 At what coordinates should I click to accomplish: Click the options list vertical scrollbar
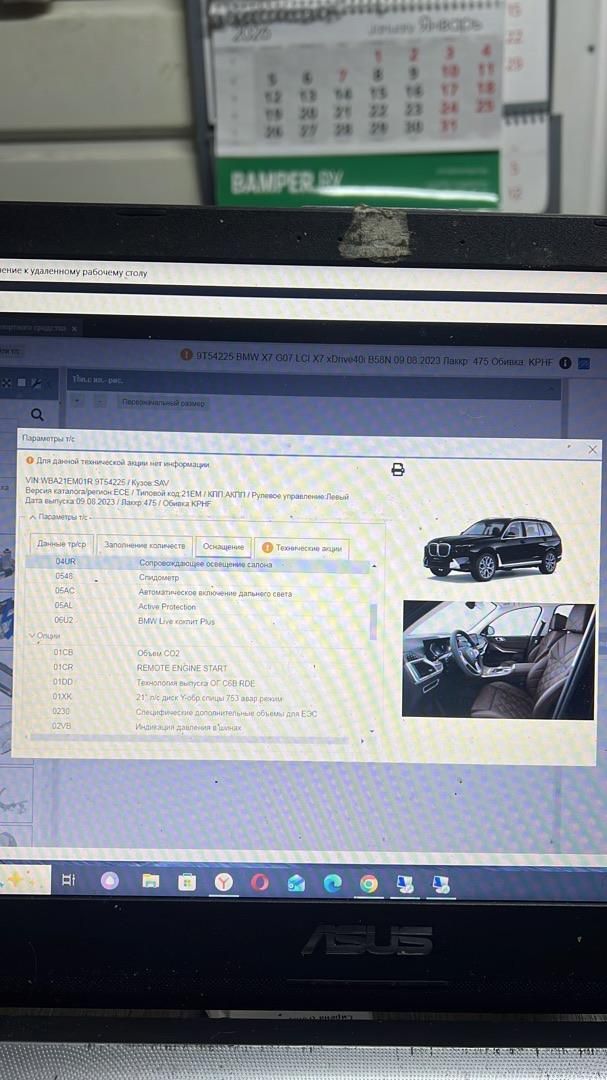[x=373, y=622]
